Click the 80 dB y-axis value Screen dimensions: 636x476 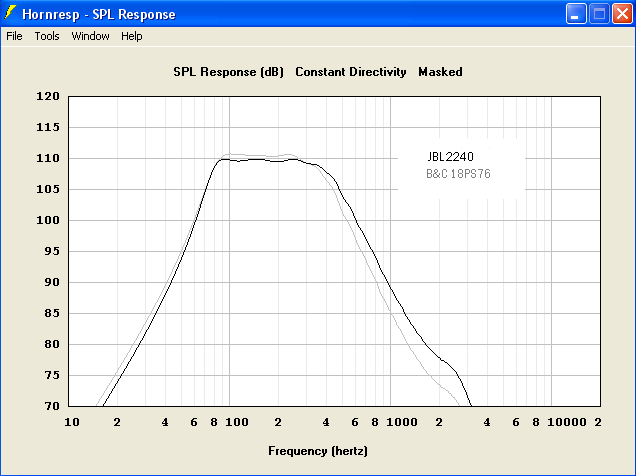[52, 344]
